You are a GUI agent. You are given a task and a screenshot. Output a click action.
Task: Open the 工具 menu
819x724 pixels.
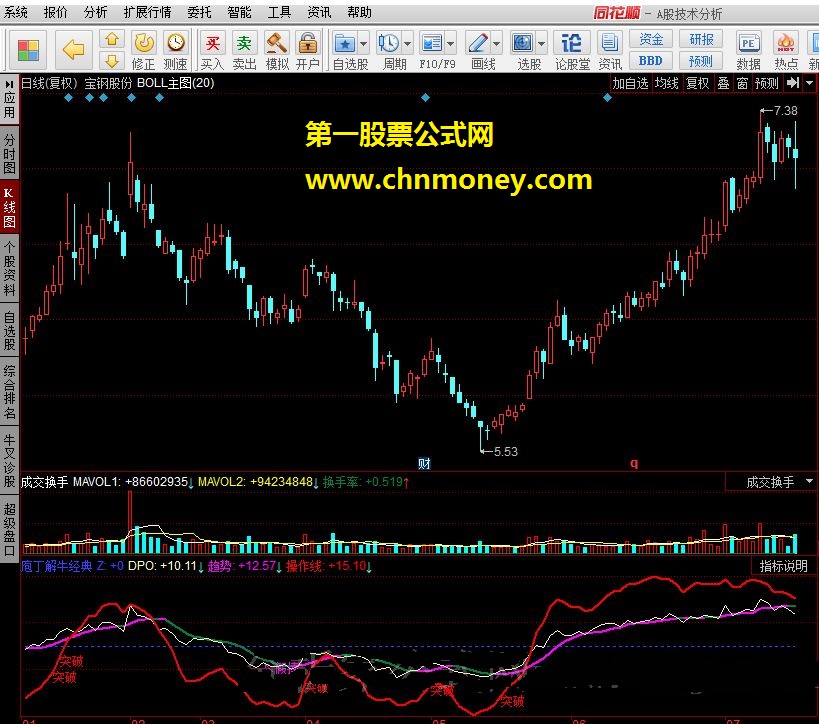coord(279,11)
